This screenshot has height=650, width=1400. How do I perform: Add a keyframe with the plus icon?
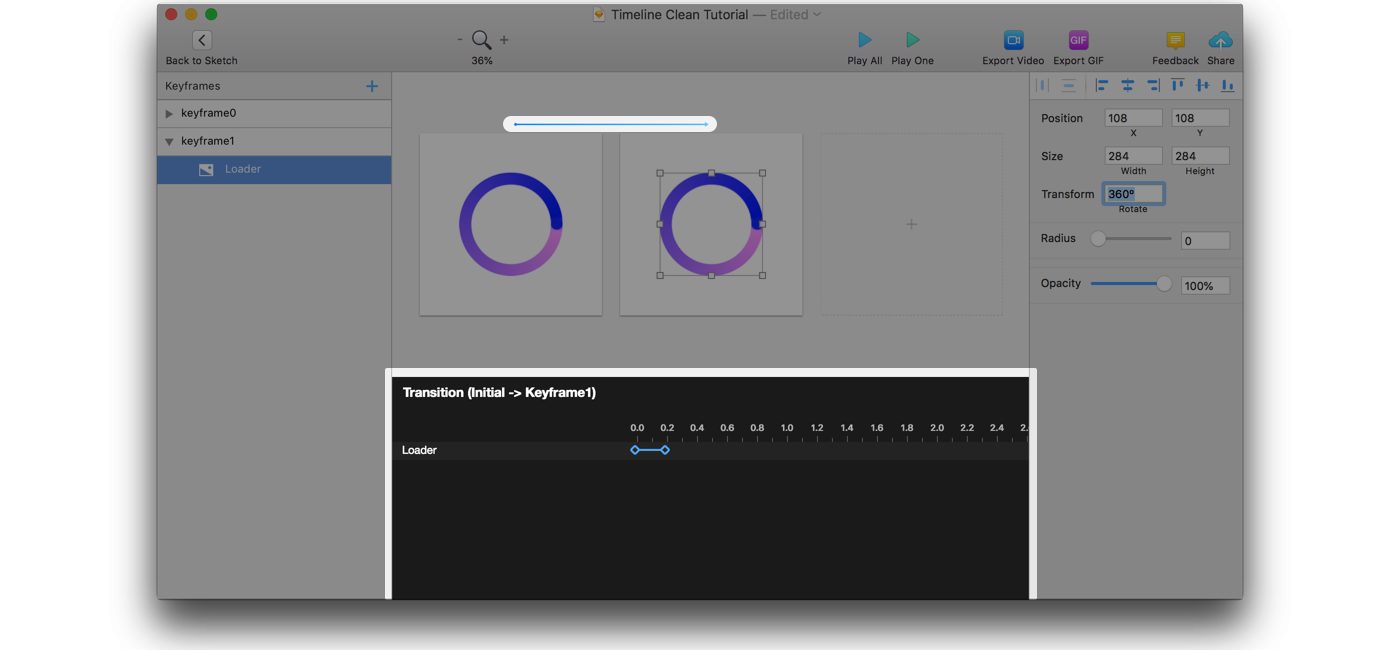372,86
